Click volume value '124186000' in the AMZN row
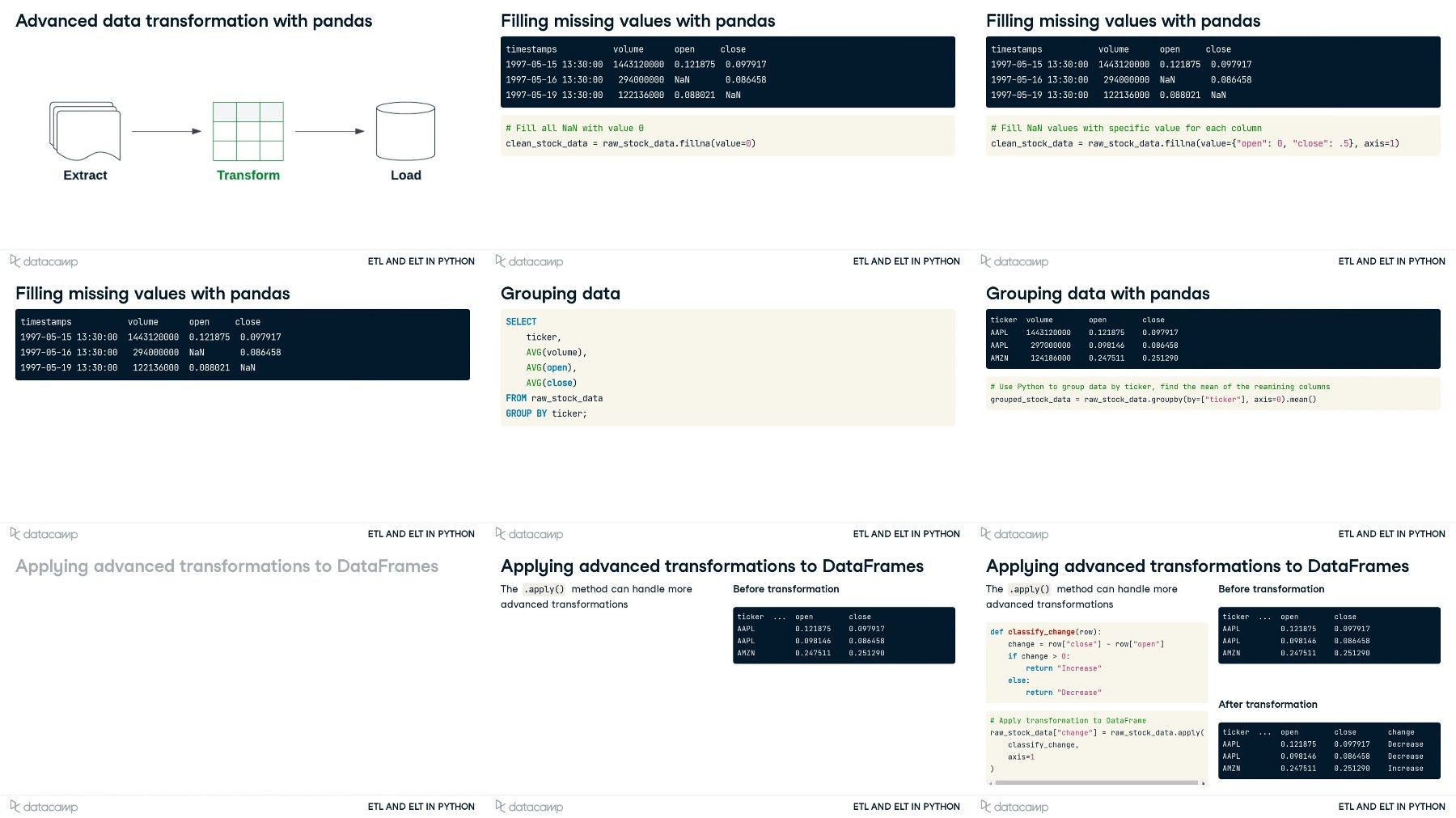This screenshot has width=1456, height=818. tap(1050, 358)
